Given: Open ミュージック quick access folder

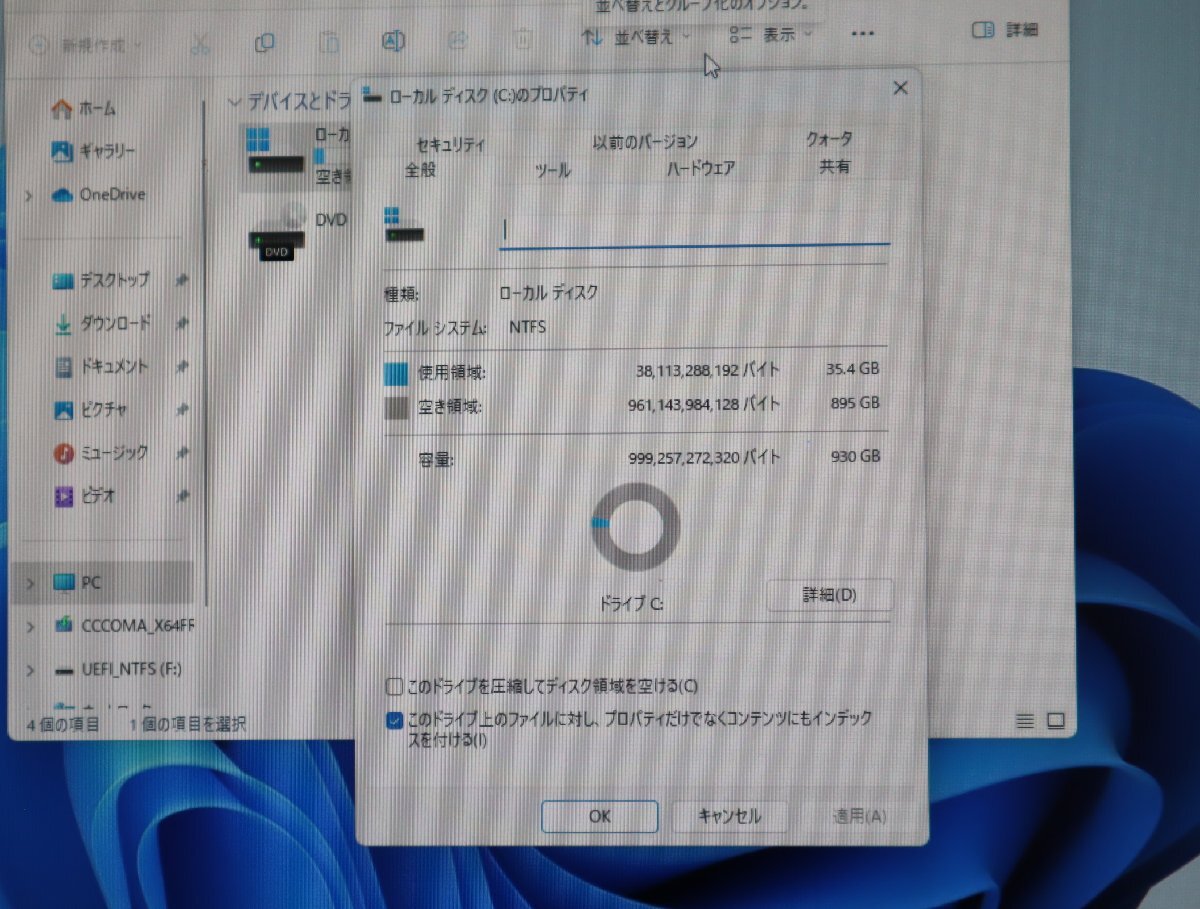Looking at the screenshot, I should pos(101,453).
